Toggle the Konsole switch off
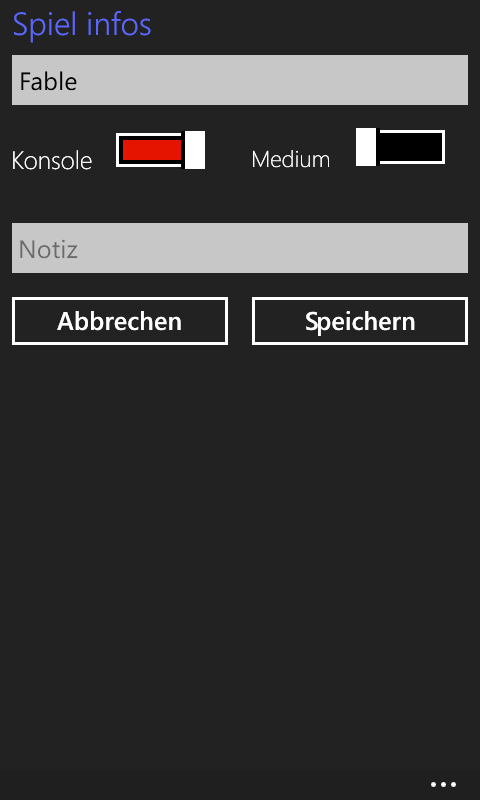This screenshot has height=800, width=480. click(x=161, y=150)
